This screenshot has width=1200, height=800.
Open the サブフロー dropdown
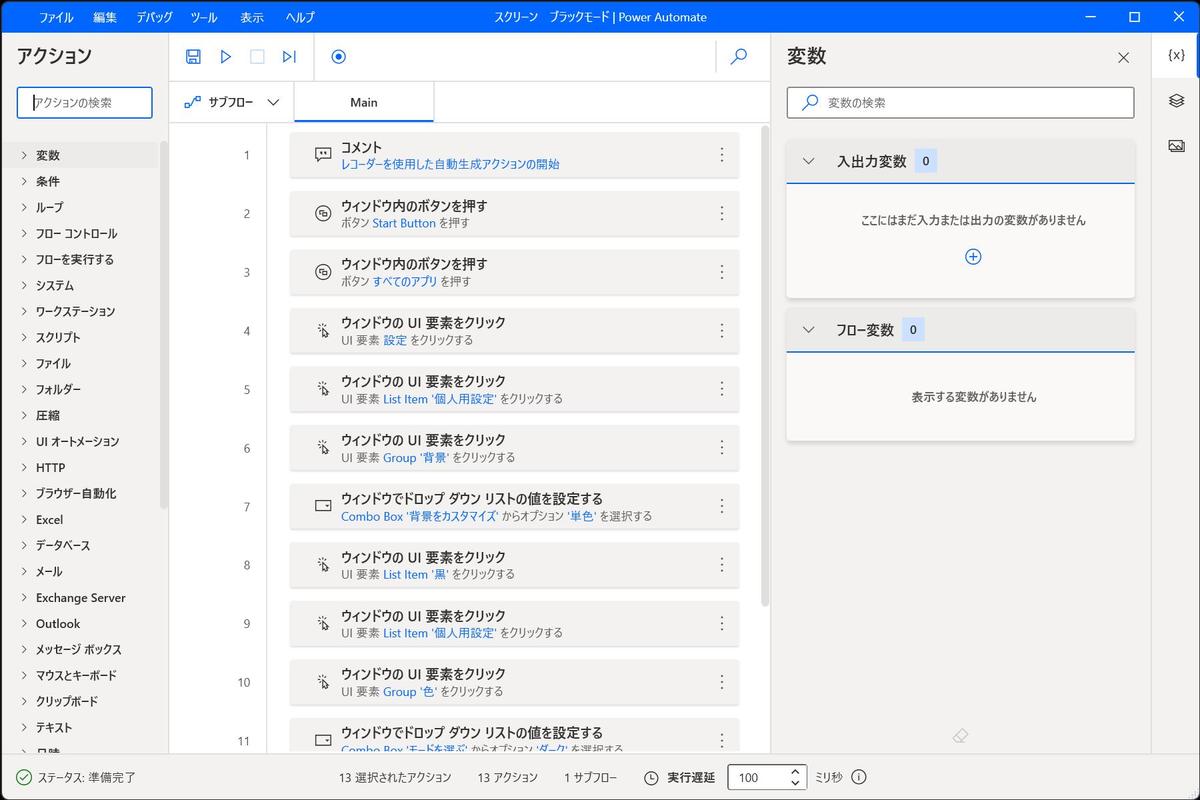coord(232,102)
